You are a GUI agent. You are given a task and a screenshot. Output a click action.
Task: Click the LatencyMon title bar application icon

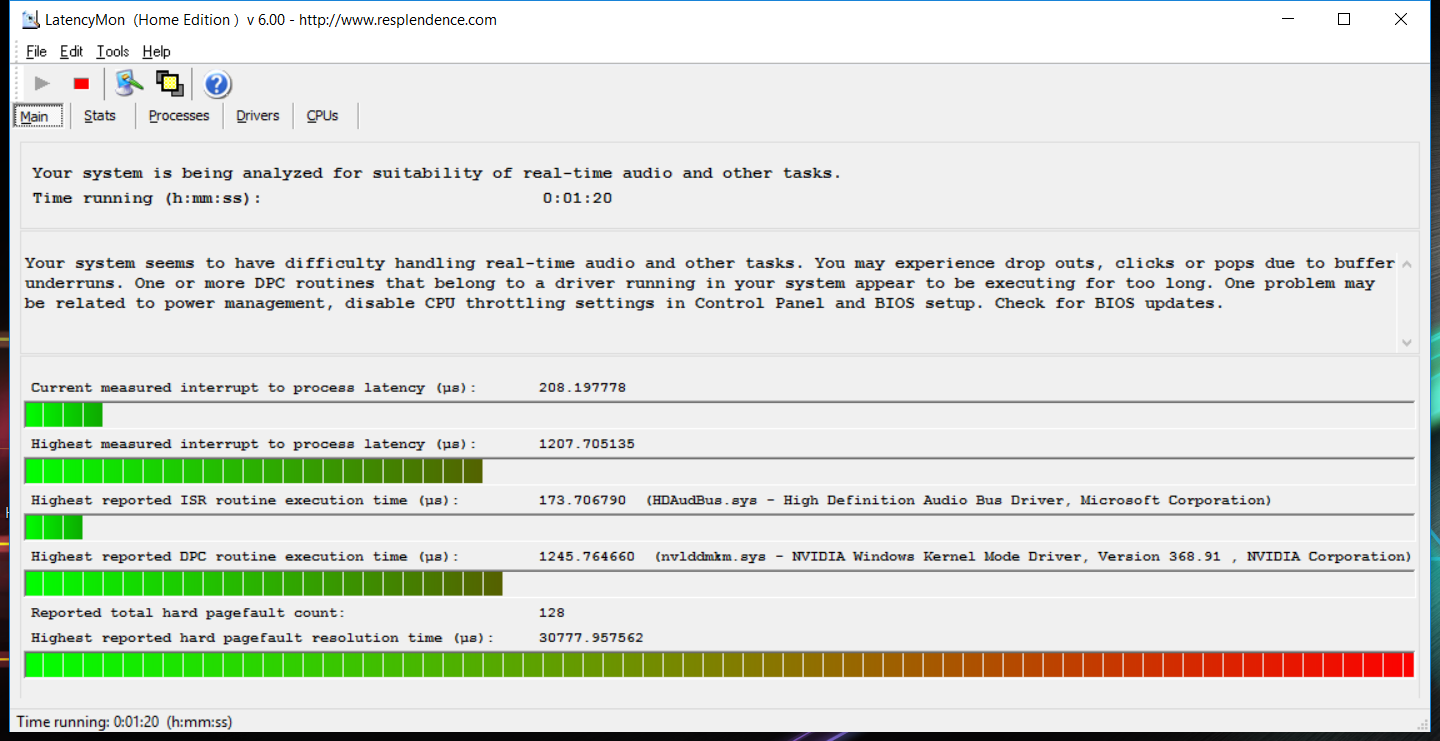coord(31,20)
